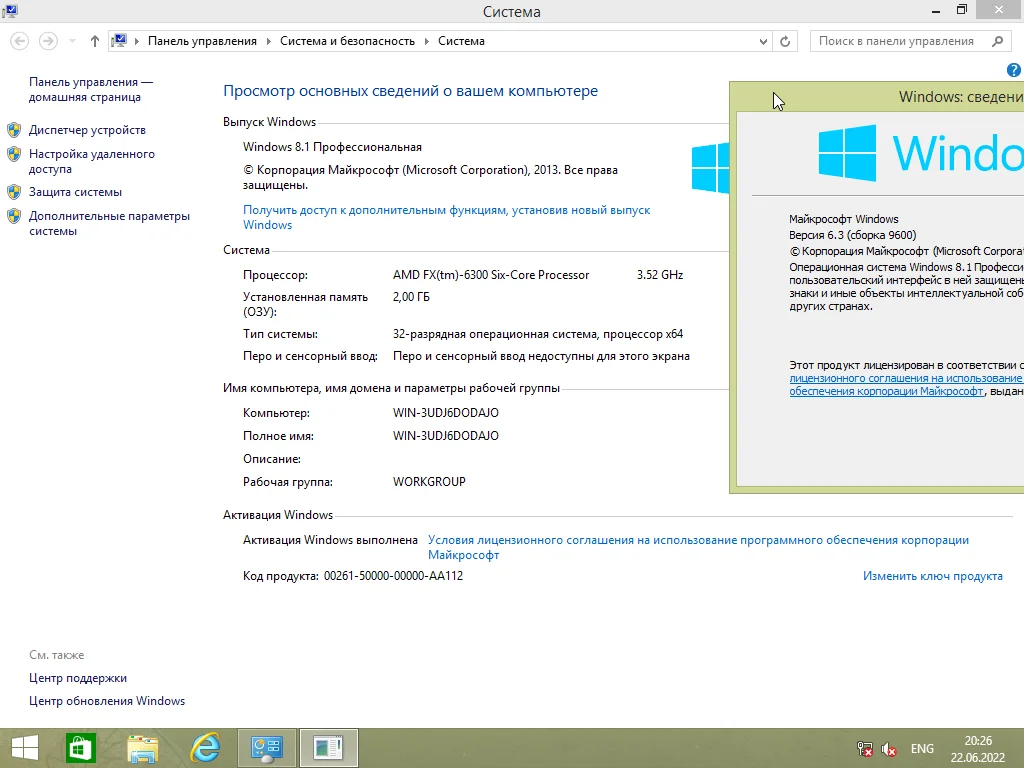This screenshot has height=768, width=1024.
Task: Click the computer icon in address bar
Action: pyautogui.click(x=120, y=40)
